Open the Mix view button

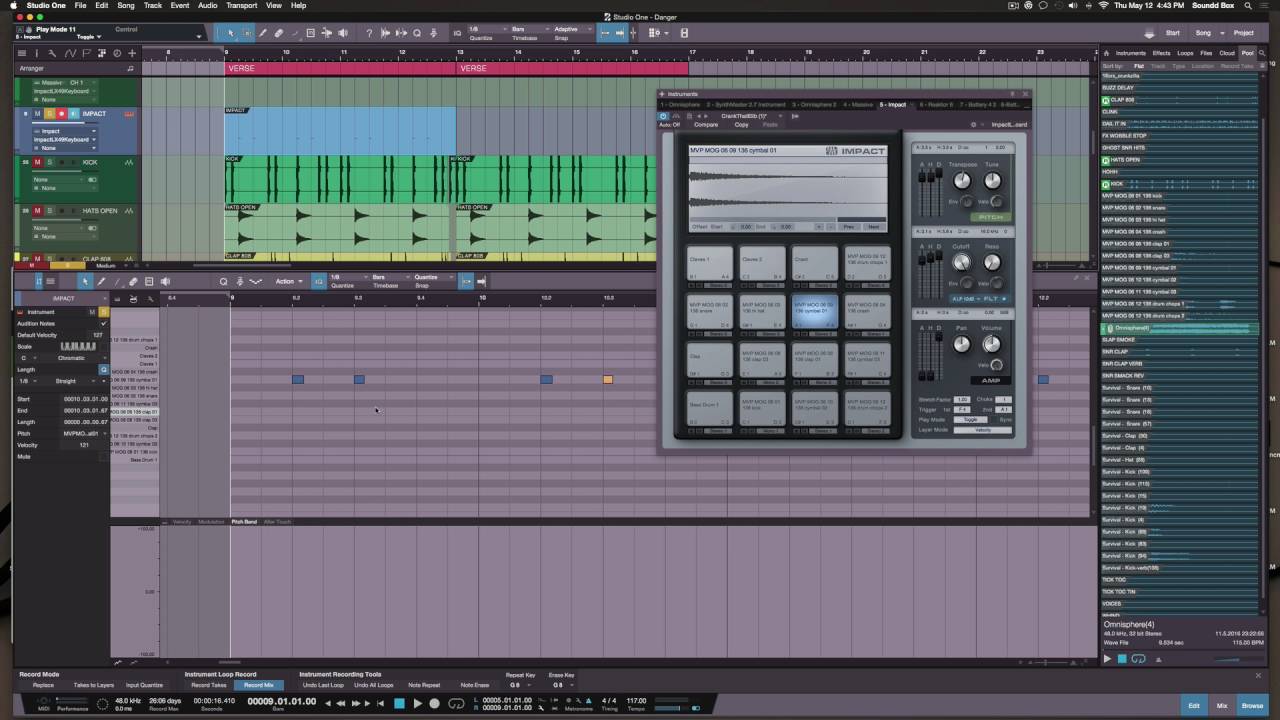click(1222, 706)
